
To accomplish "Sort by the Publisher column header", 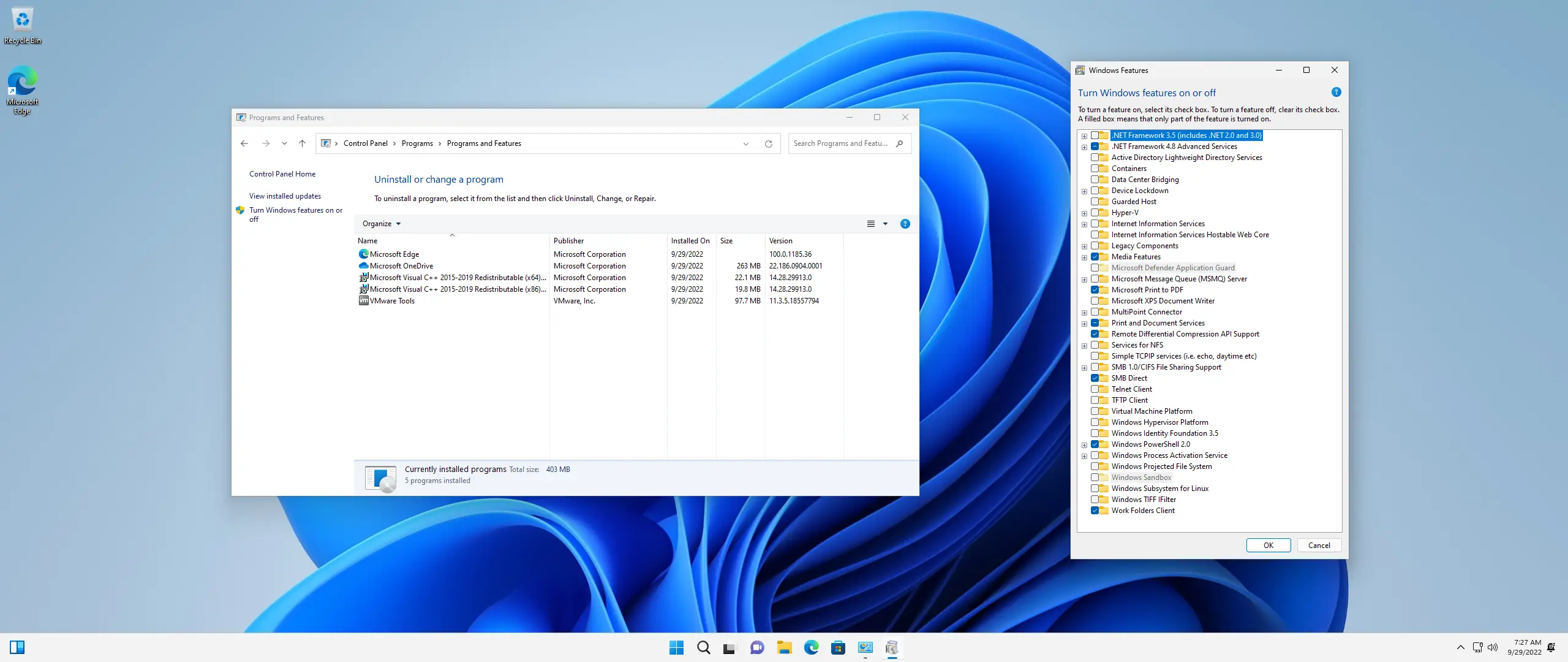I will point(568,241).
